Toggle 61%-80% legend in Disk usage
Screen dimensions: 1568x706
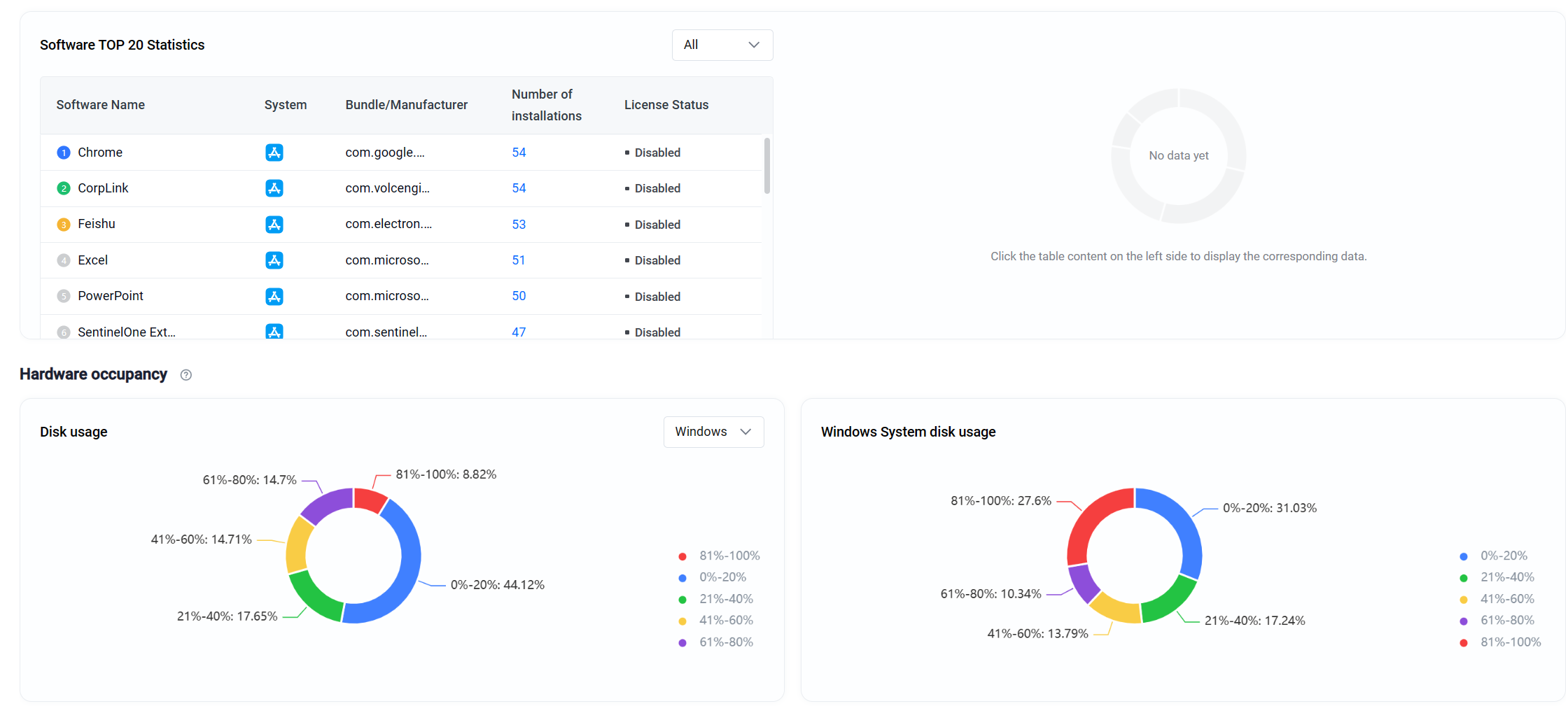716,642
